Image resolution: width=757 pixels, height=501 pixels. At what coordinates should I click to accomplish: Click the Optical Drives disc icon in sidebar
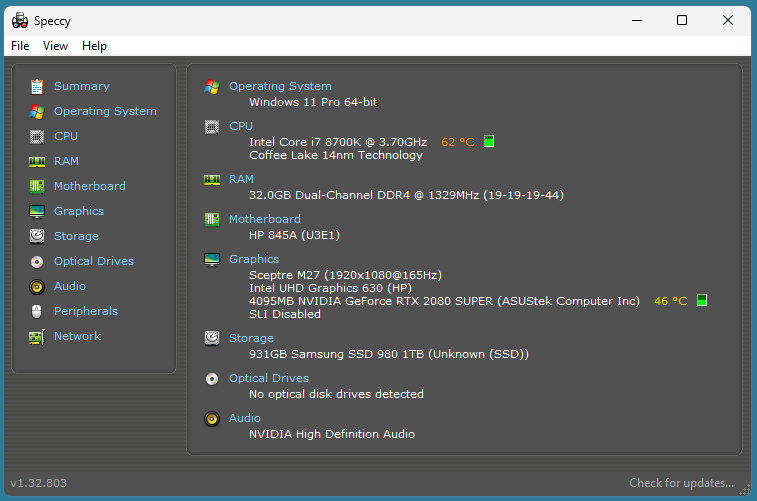point(37,262)
